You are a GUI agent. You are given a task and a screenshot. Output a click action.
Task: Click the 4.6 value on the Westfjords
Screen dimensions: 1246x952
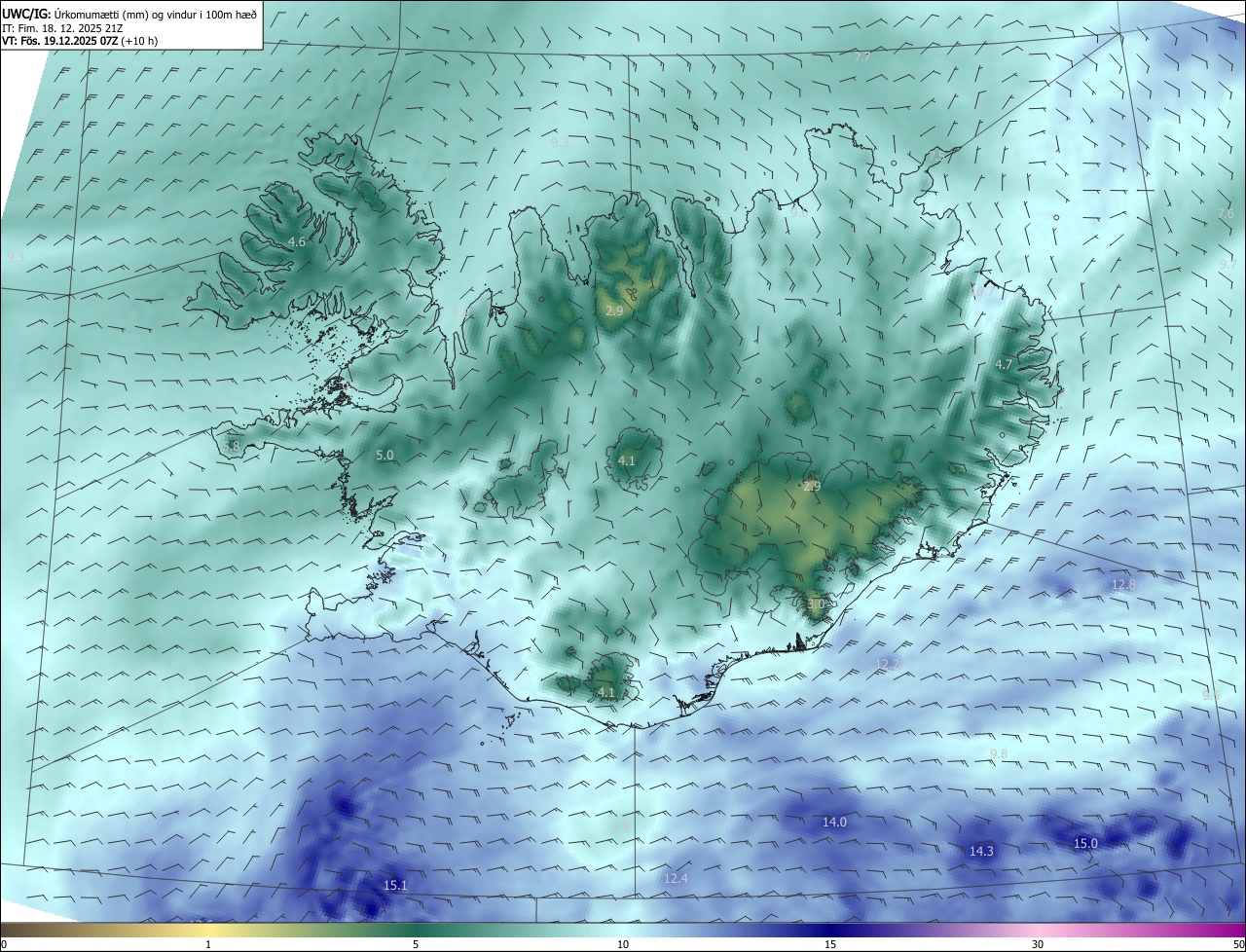coord(297,241)
